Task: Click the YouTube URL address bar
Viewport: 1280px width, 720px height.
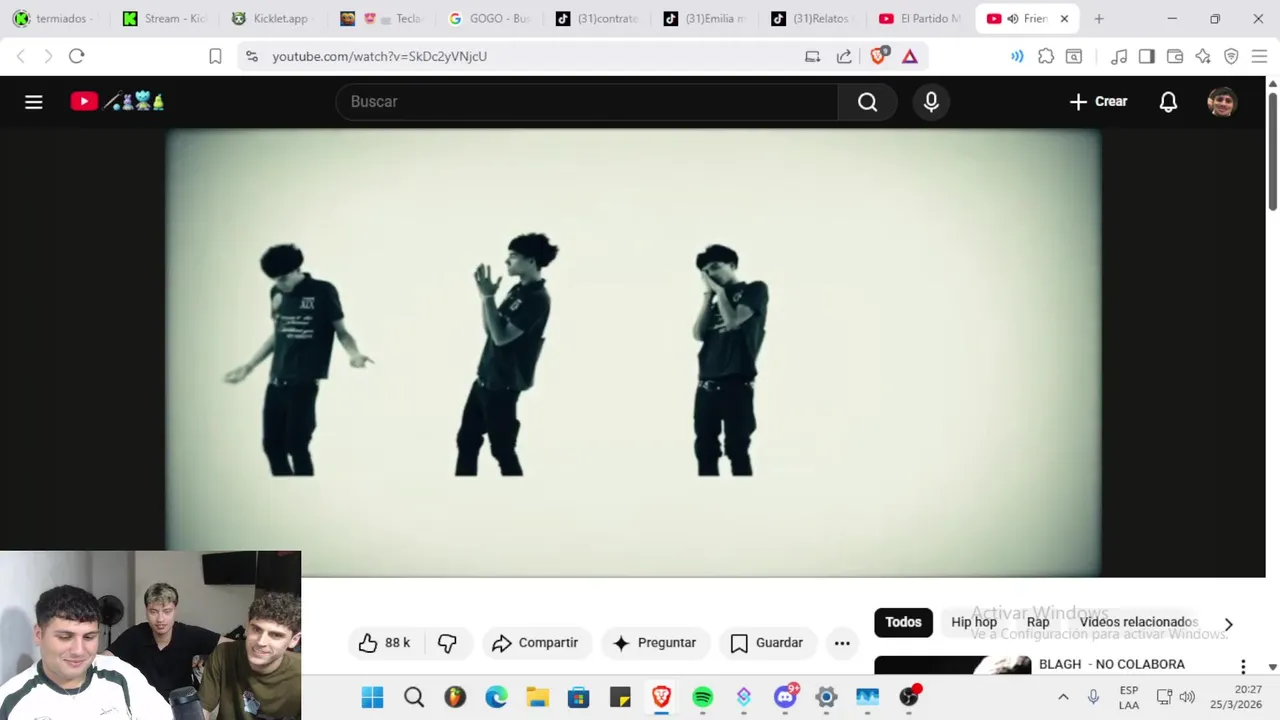Action: tap(379, 56)
